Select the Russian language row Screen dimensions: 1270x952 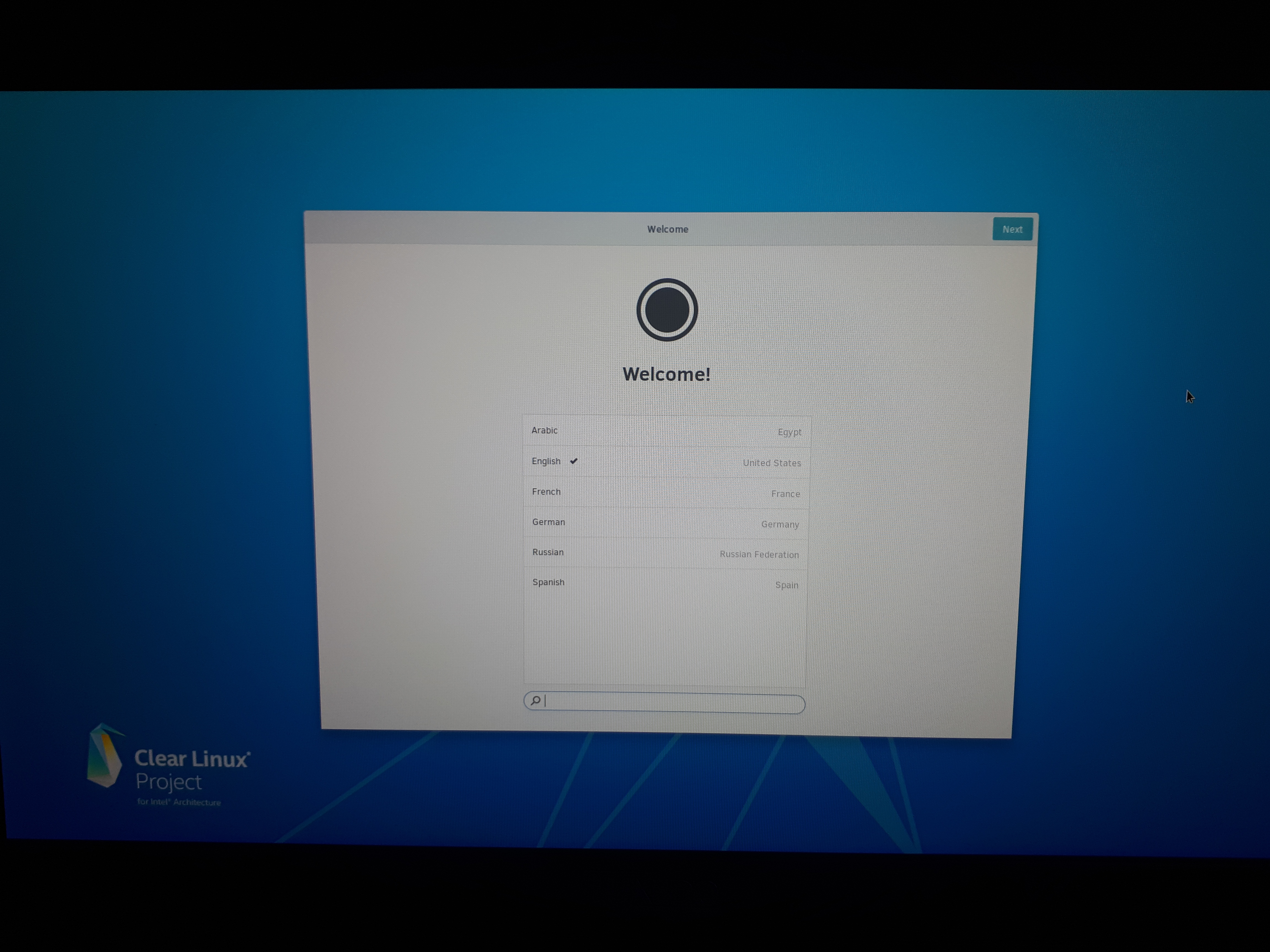pyautogui.click(x=665, y=553)
